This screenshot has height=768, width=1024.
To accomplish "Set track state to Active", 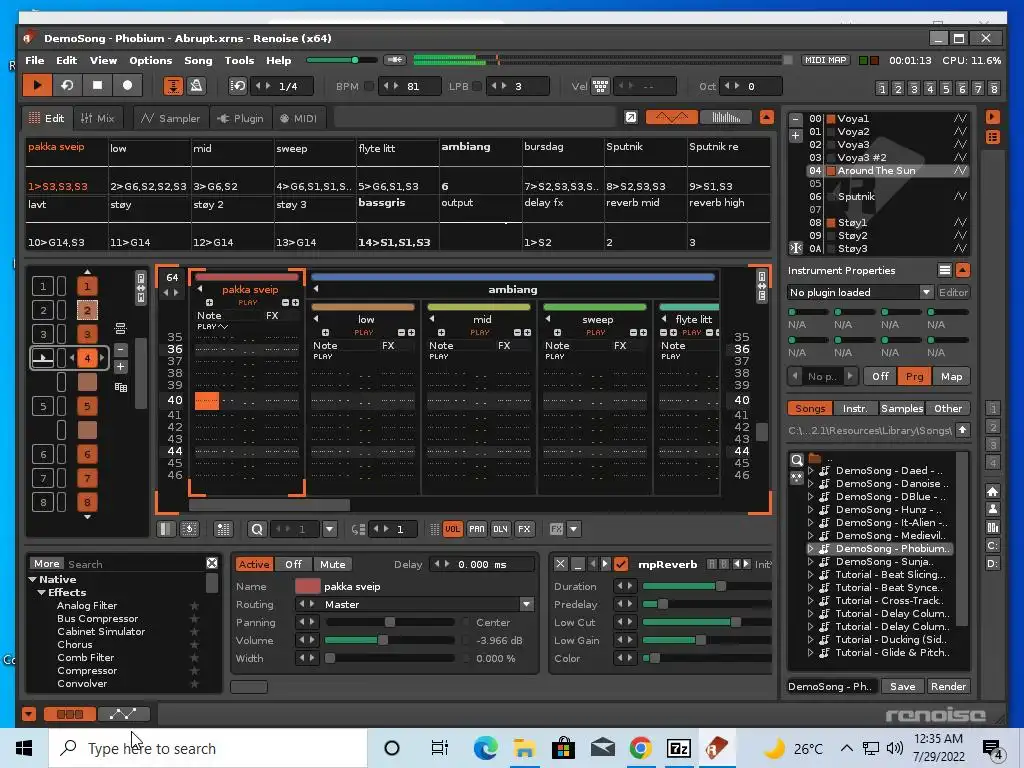I will (254, 564).
